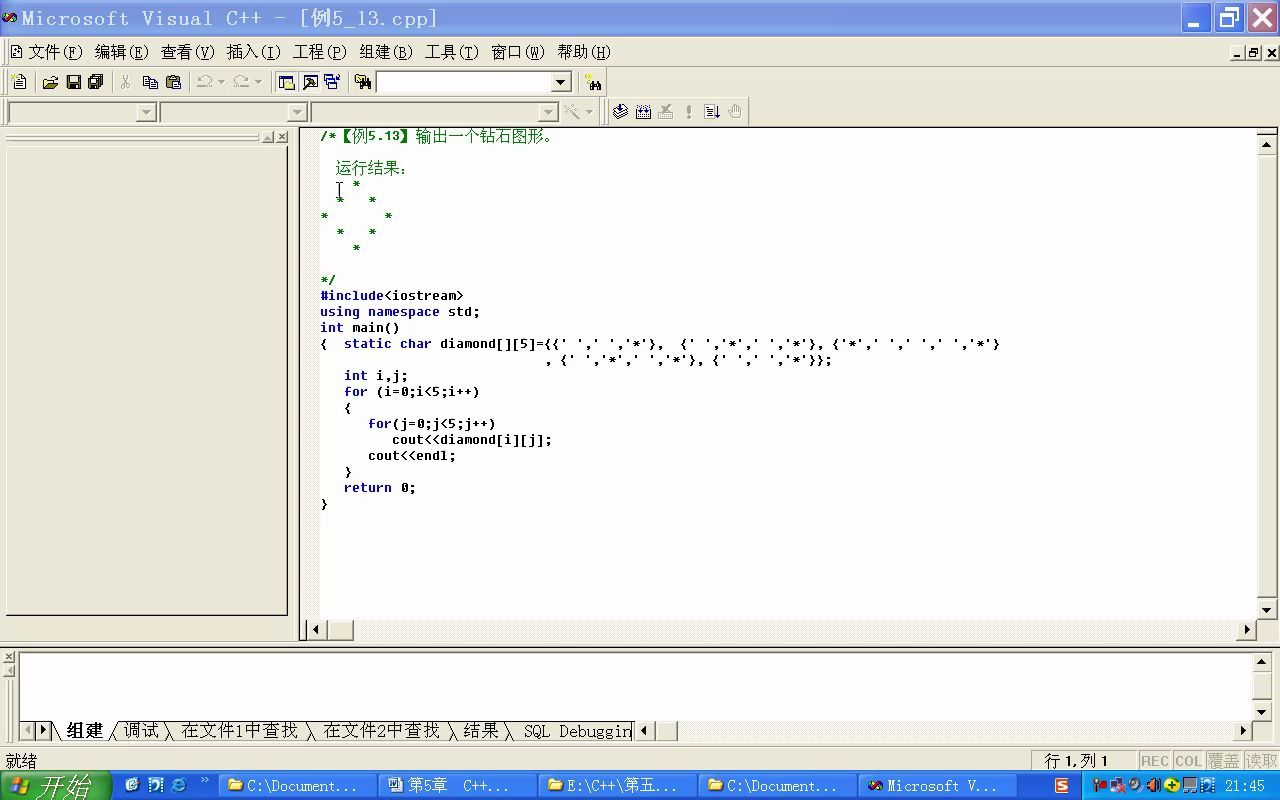This screenshot has width=1280, height=800.
Task: Run the program with the Execute icon
Action: click(689, 111)
